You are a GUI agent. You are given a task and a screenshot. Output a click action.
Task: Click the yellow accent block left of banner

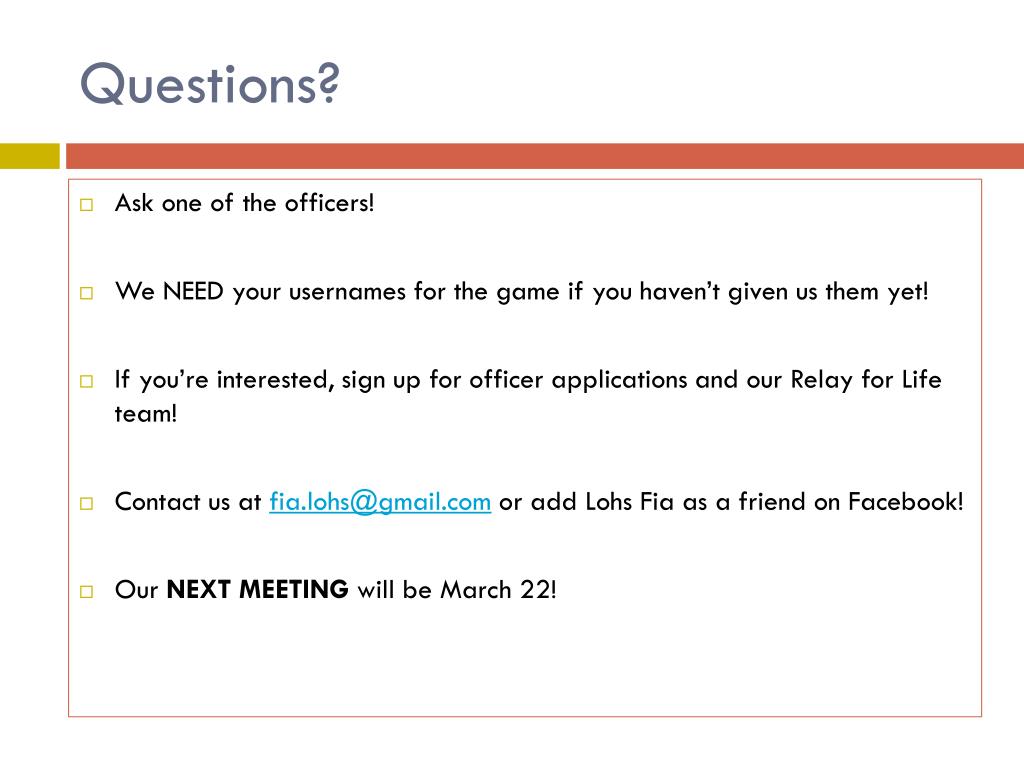(29, 156)
